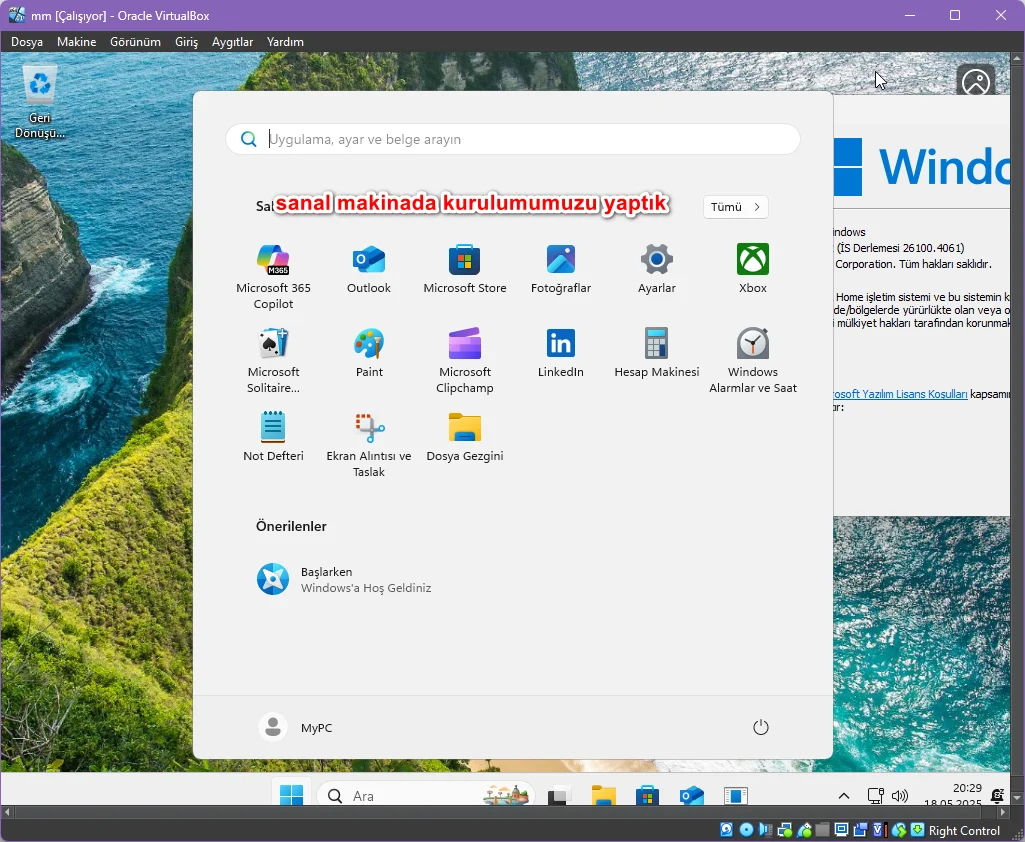
Task: Click VirtualBox shared folders indicator
Action: tap(822, 830)
